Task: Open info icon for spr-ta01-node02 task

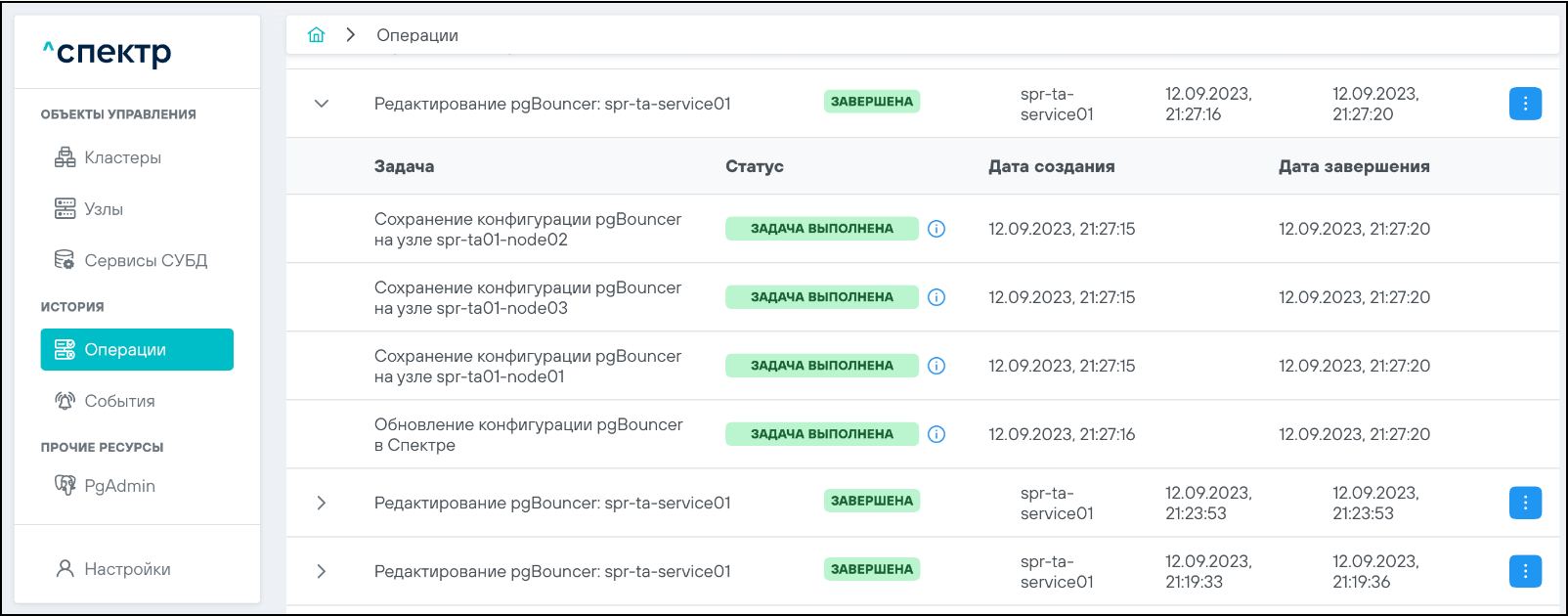Action: [x=936, y=229]
